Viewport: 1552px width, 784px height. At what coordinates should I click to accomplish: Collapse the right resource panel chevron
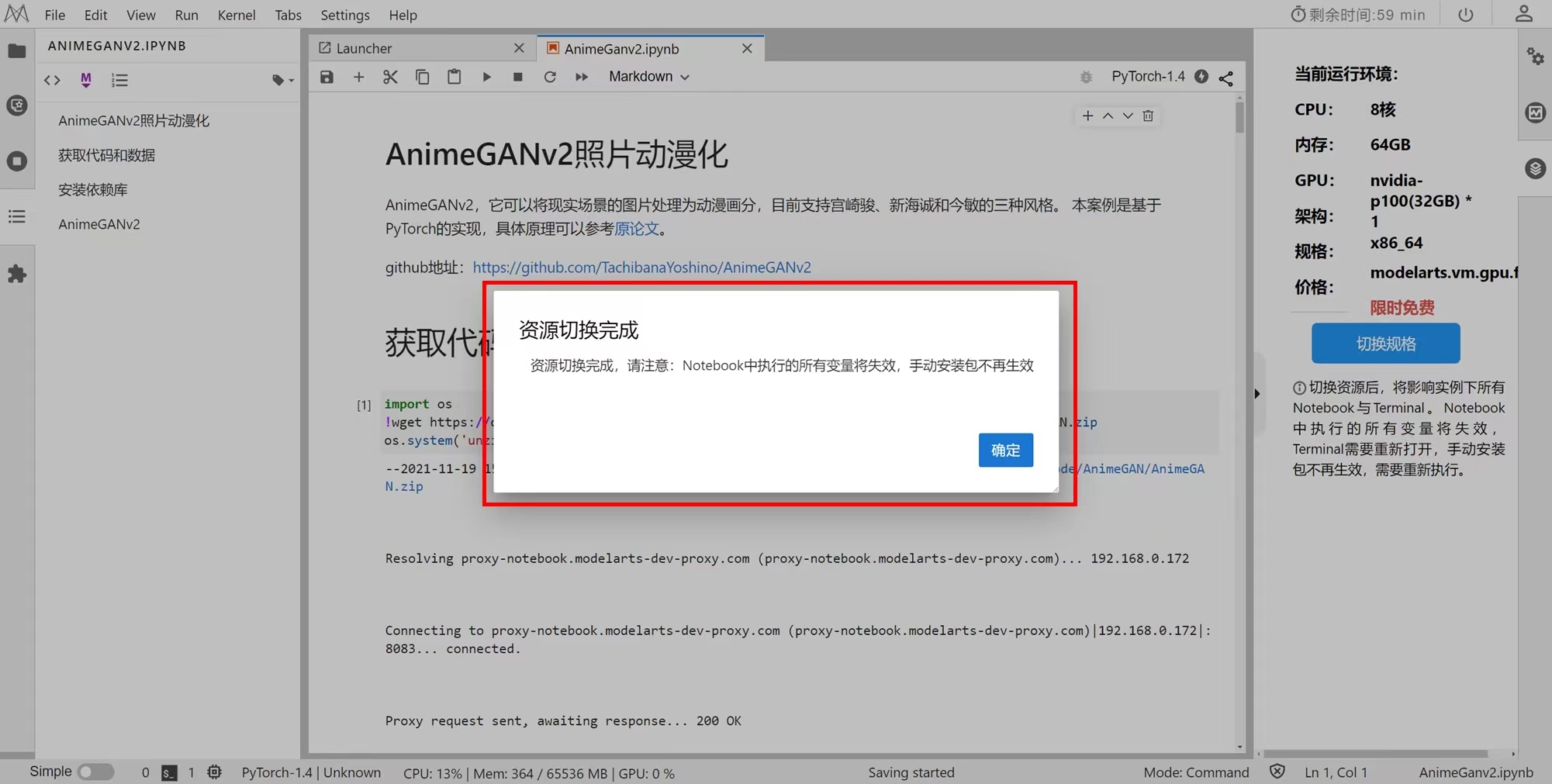coord(1256,393)
